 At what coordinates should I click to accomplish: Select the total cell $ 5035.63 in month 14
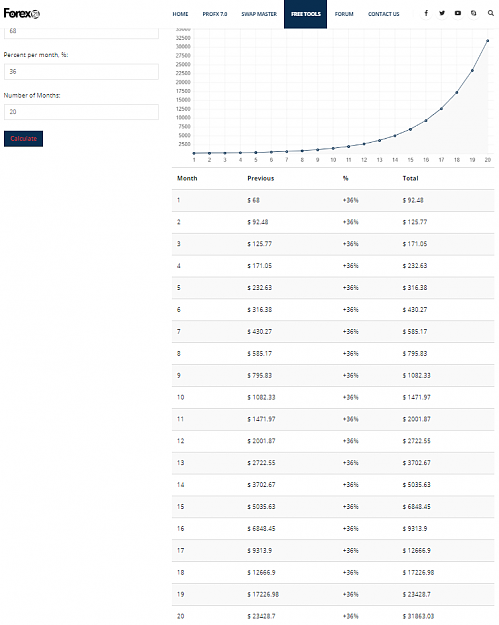pos(416,485)
